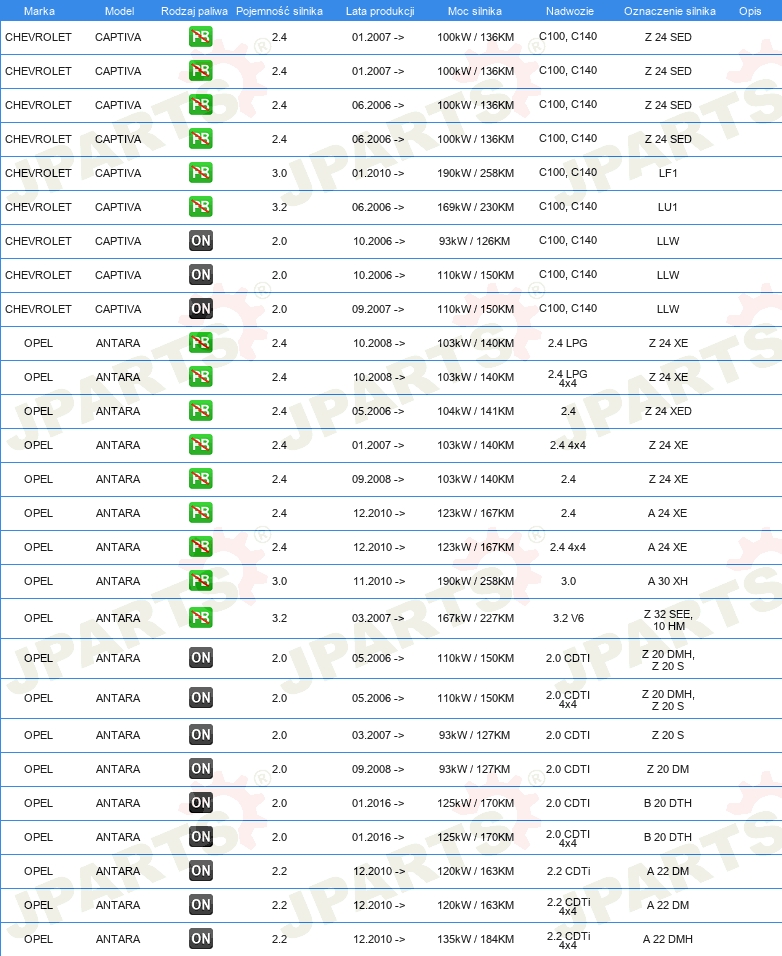Screen dimensions: 782x956
Task: Click the Rodzaj paliwa column header
Action: pyautogui.click(x=194, y=11)
